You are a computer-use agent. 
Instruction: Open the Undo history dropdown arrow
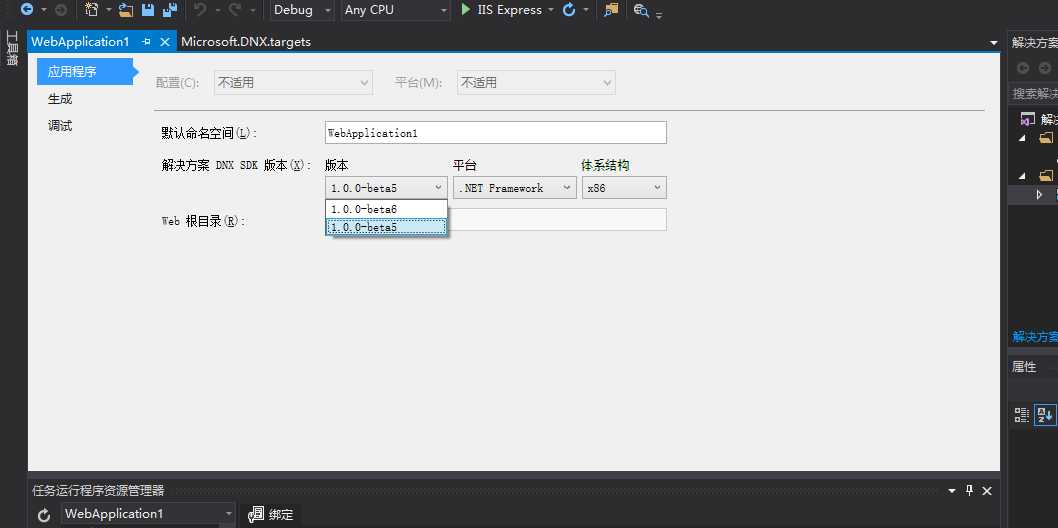tap(217, 10)
